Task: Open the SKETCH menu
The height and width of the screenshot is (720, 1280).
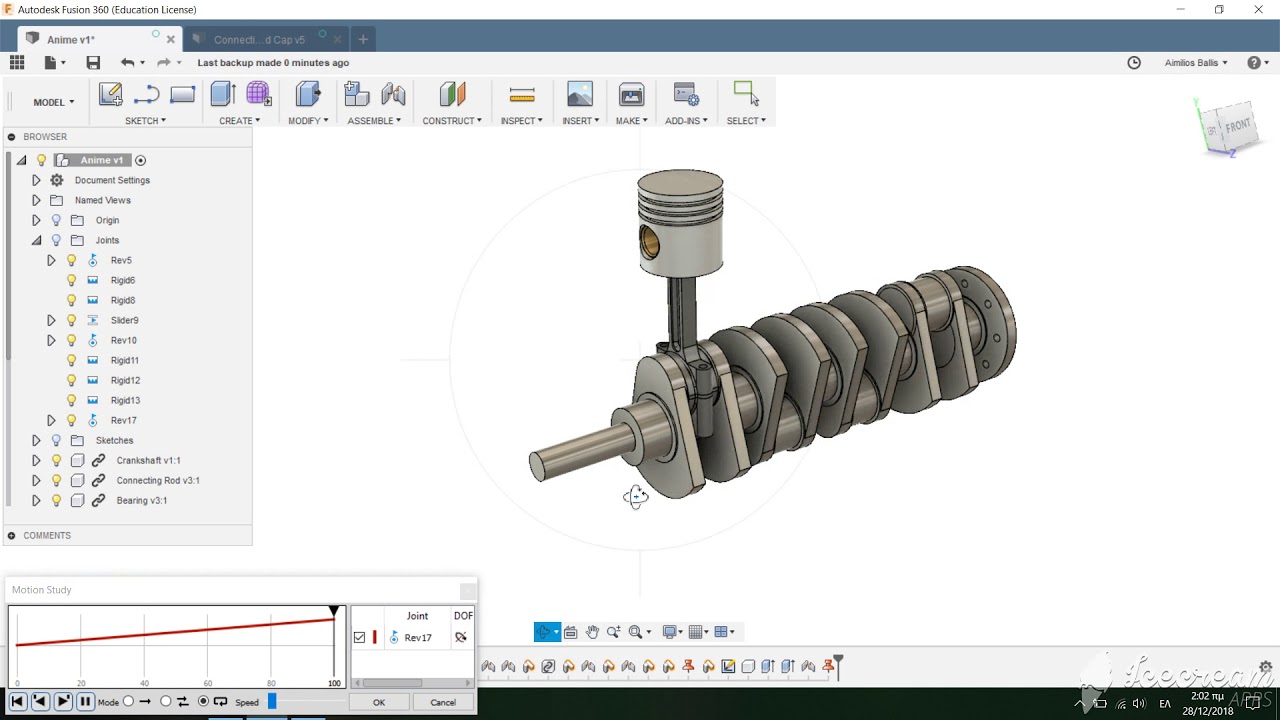Action: click(x=145, y=121)
